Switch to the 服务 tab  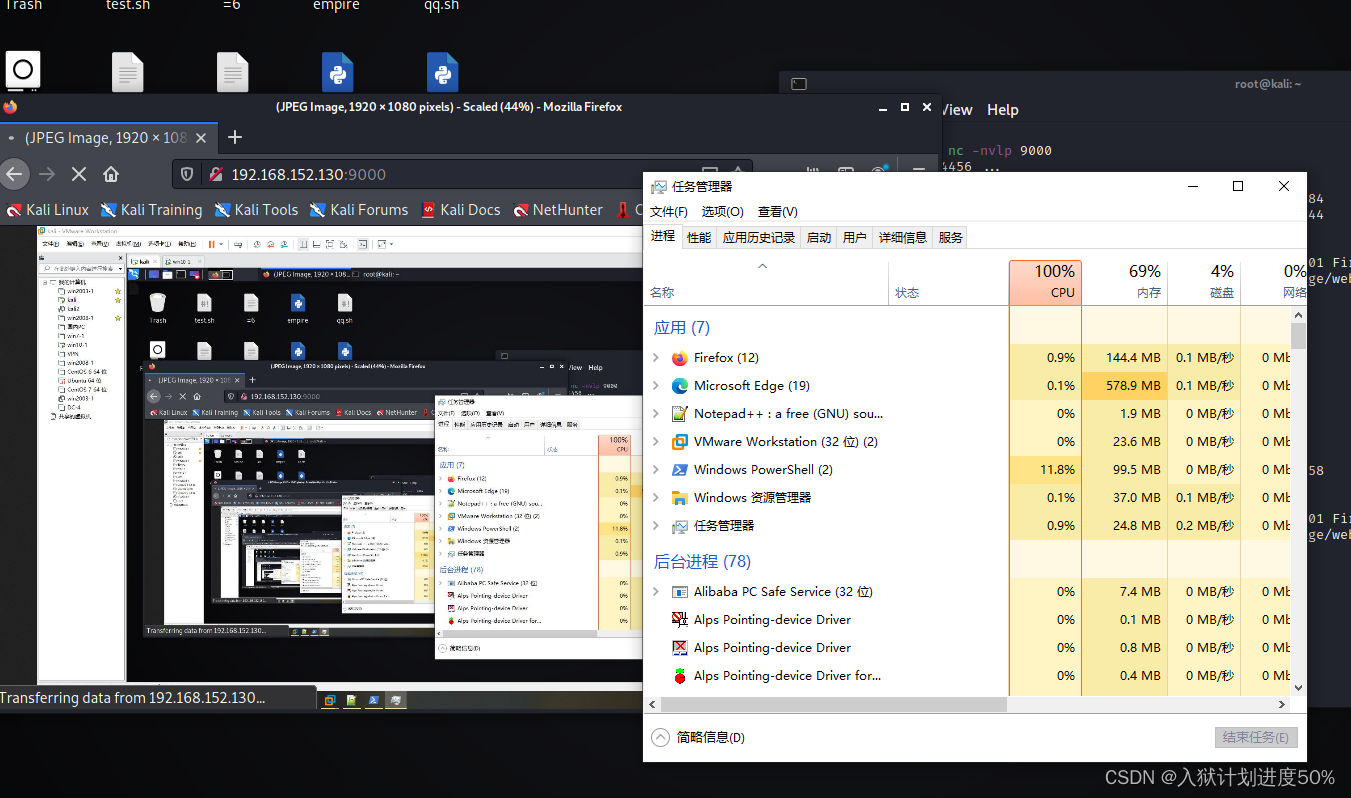pos(951,238)
